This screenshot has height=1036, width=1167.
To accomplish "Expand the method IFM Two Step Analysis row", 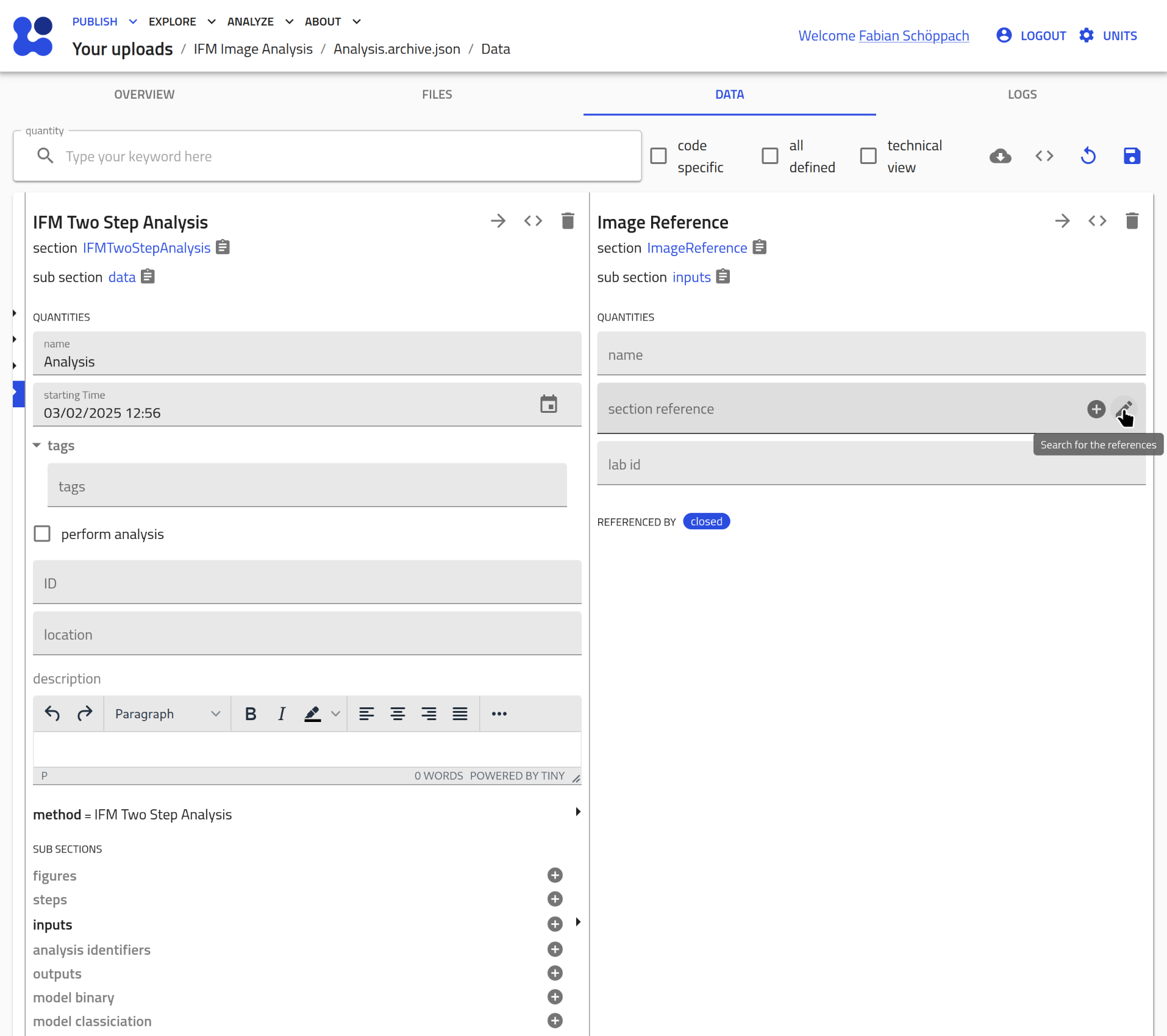I will tap(577, 812).
